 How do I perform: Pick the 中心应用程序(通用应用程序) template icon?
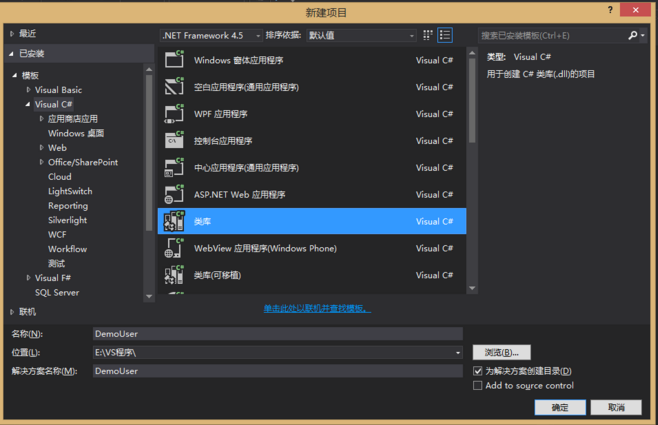tap(174, 167)
